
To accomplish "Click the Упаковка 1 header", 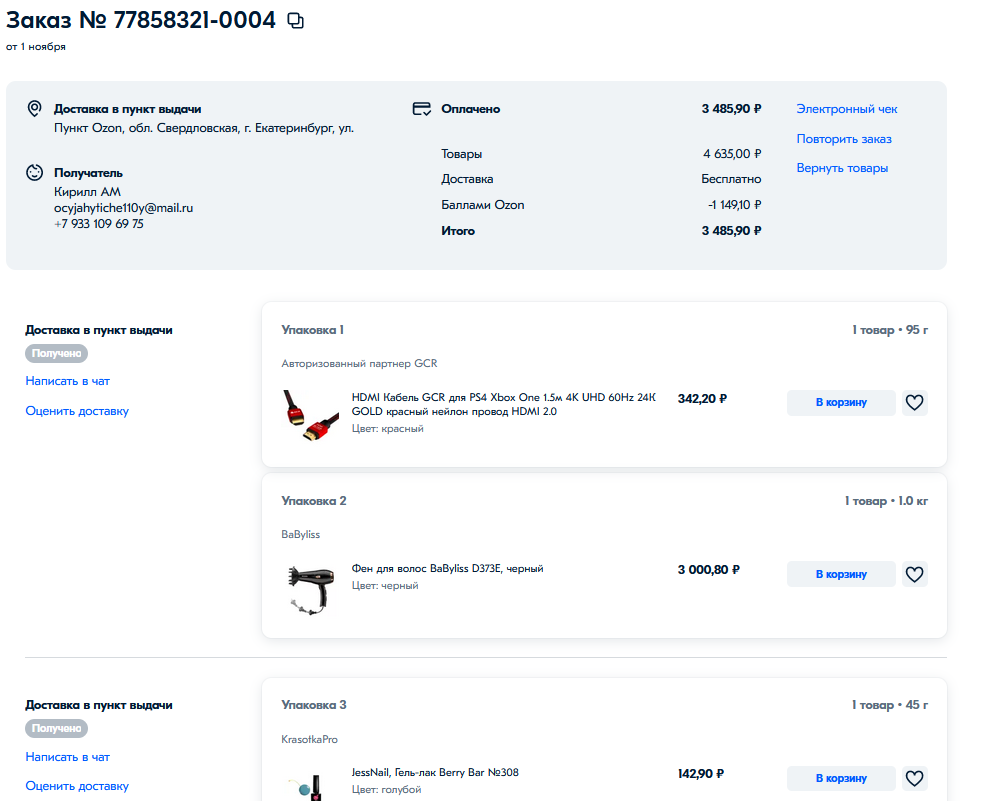I will click(x=313, y=330).
